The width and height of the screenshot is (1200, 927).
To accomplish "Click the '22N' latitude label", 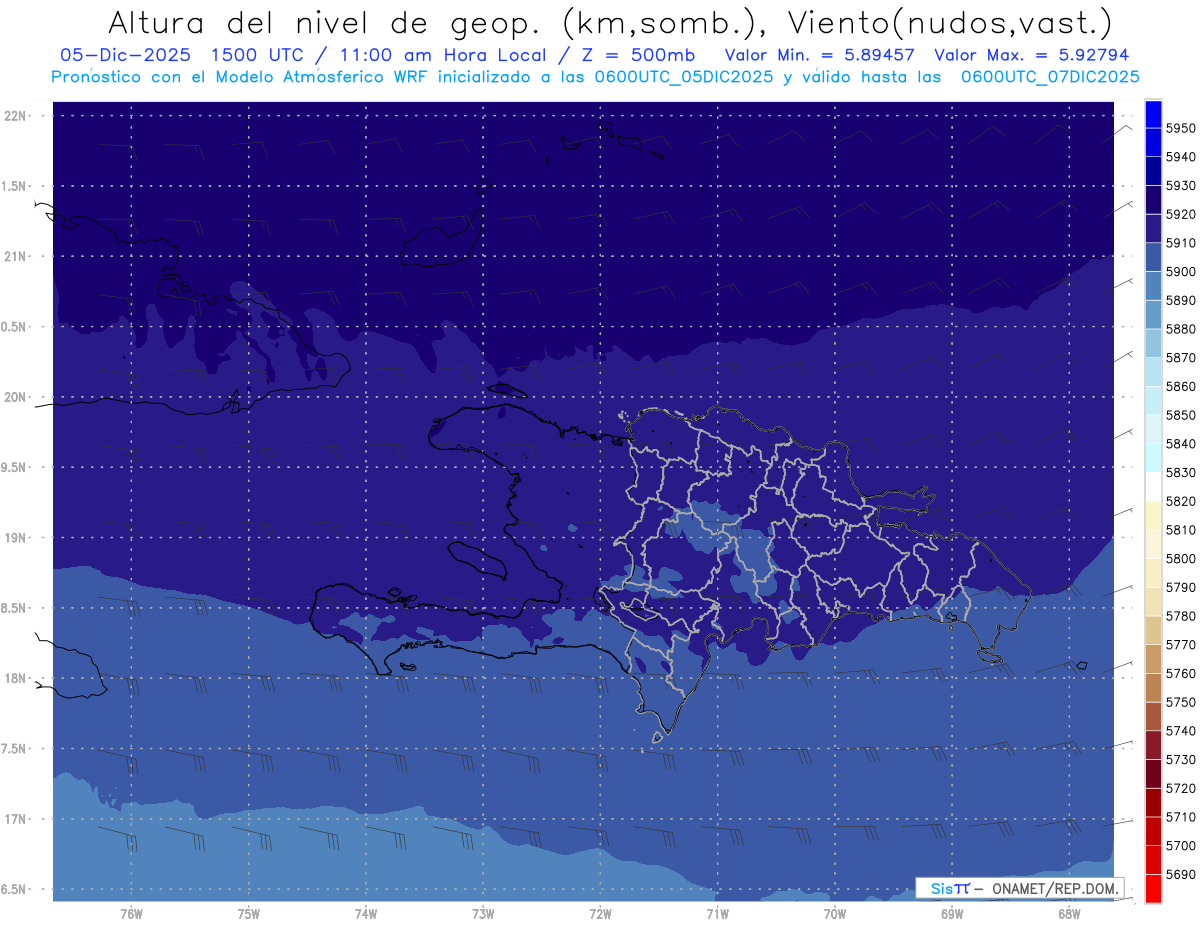I will pos(17,116).
